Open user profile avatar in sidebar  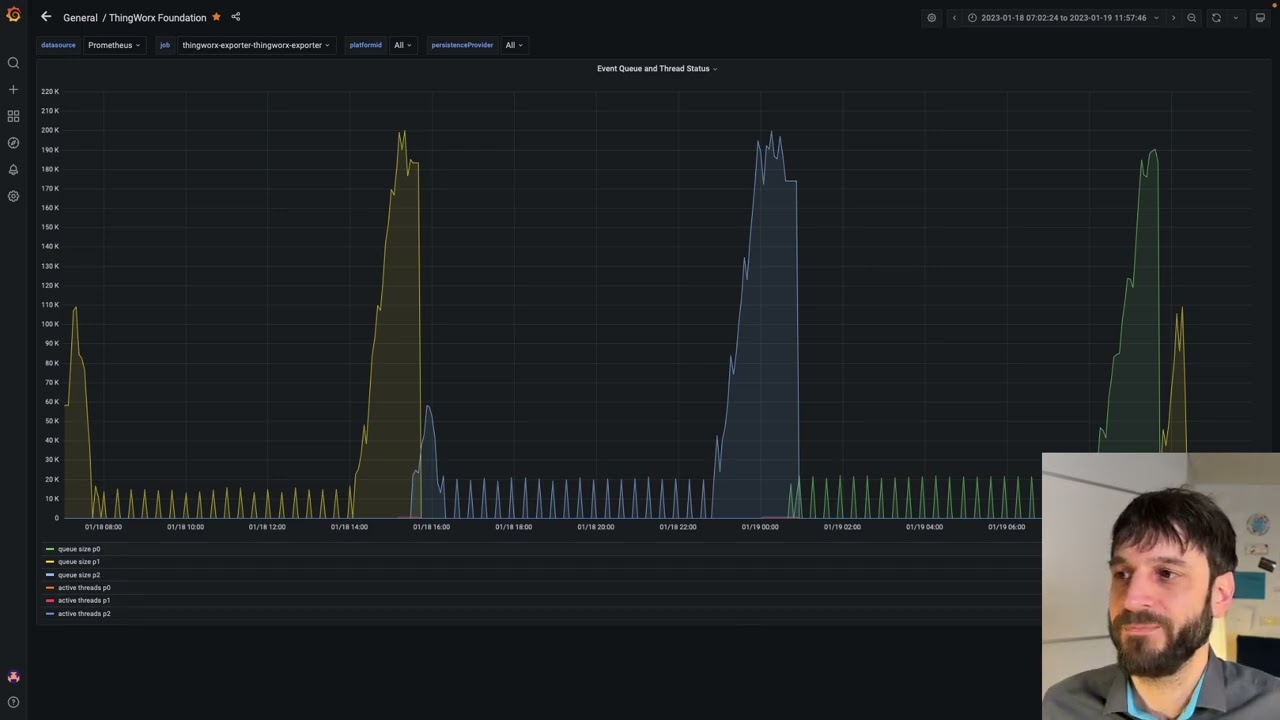13,677
